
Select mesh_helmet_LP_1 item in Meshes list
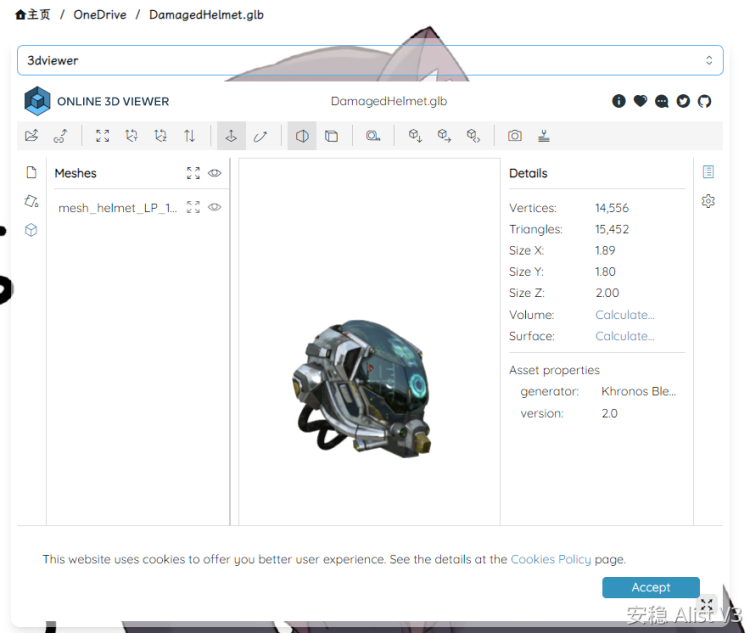point(117,208)
